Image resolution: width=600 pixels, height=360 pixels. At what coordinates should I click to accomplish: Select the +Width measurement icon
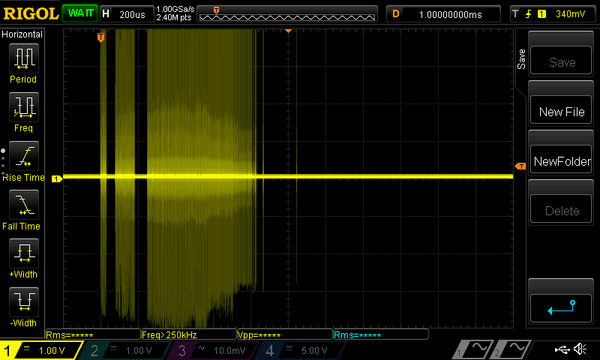(x=24, y=253)
